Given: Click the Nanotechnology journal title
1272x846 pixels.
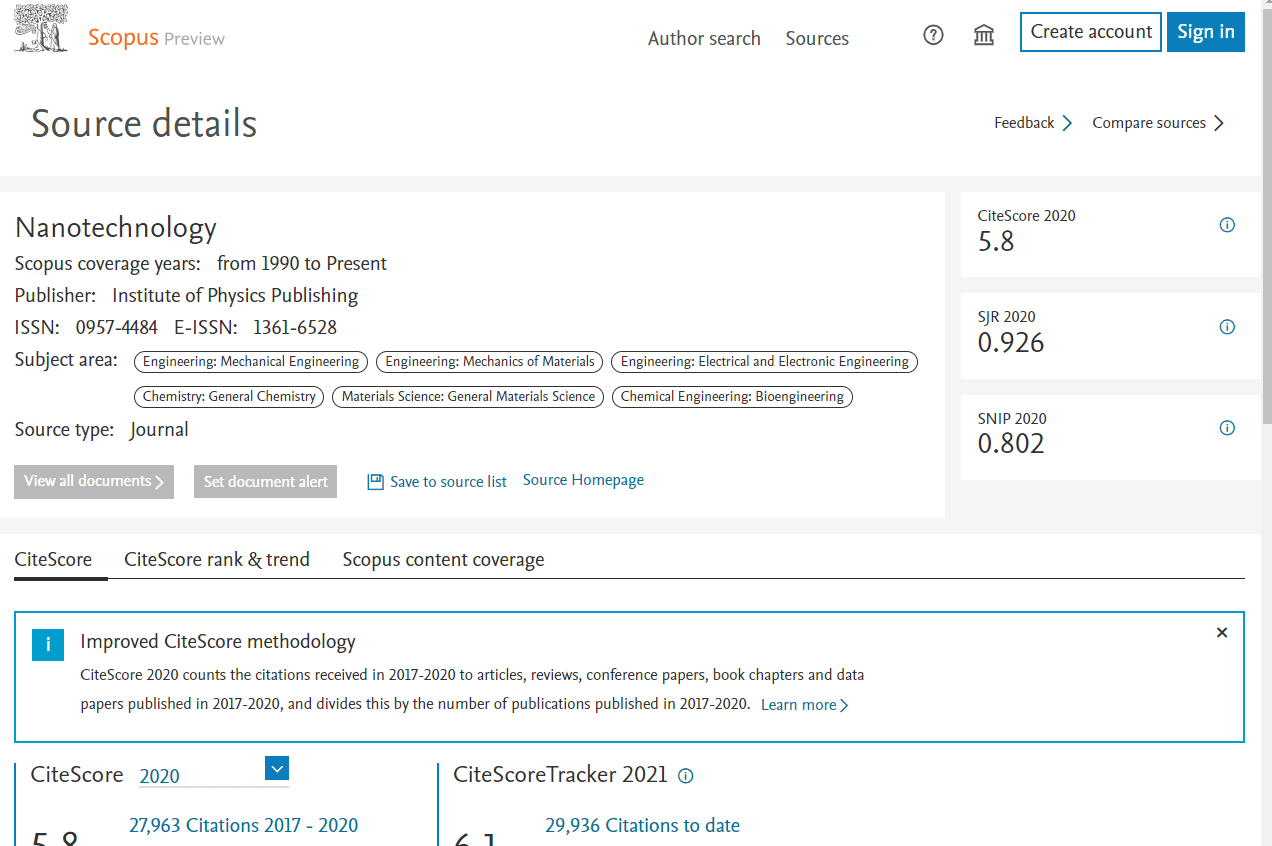Looking at the screenshot, I should coord(115,228).
